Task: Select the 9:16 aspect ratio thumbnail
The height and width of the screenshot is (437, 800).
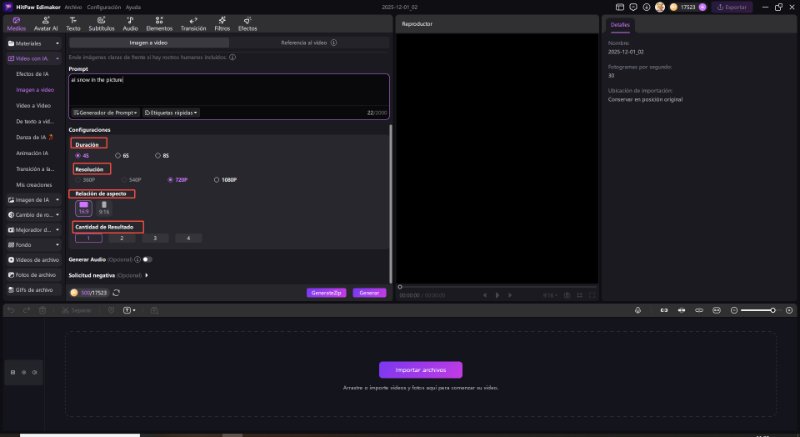Action: [104, 207]
